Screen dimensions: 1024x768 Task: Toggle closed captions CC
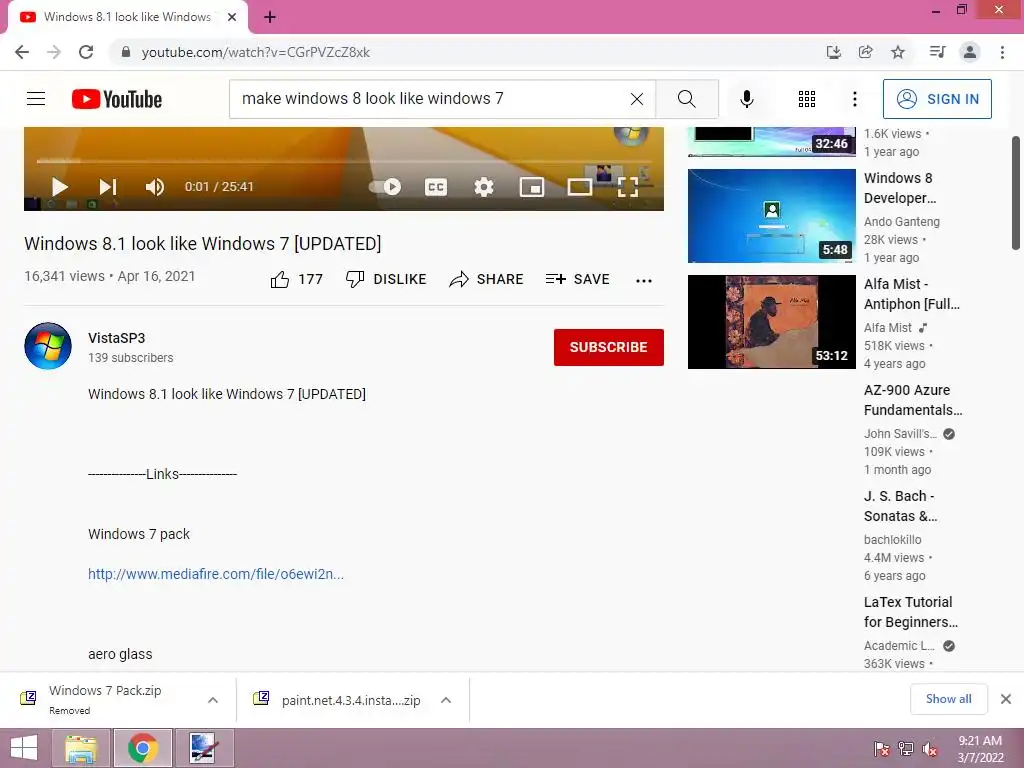[436, 187]
